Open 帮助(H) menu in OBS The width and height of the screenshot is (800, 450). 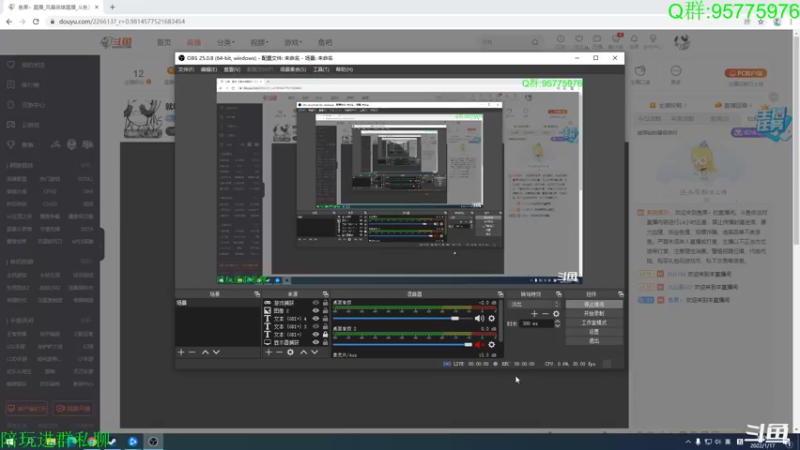pos(344,69)
